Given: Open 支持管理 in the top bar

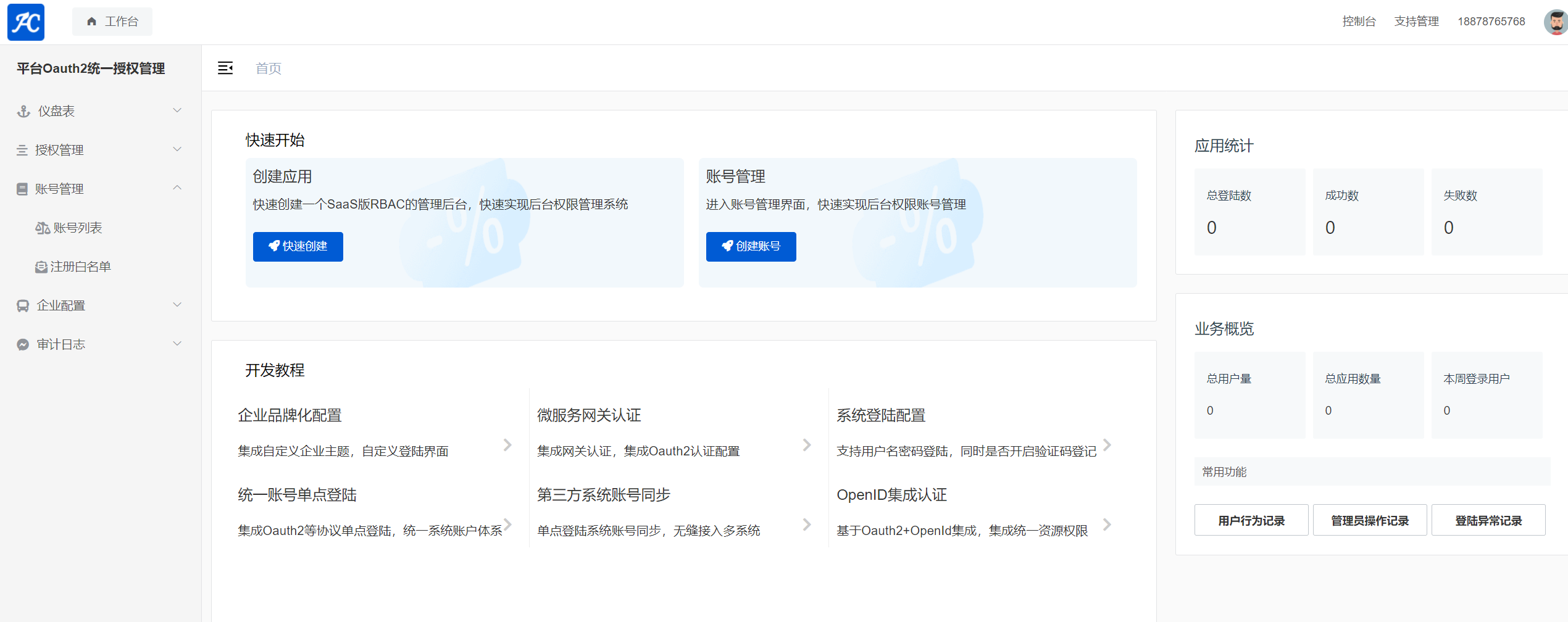Looking at the screenshot, I should point(1417,20).
